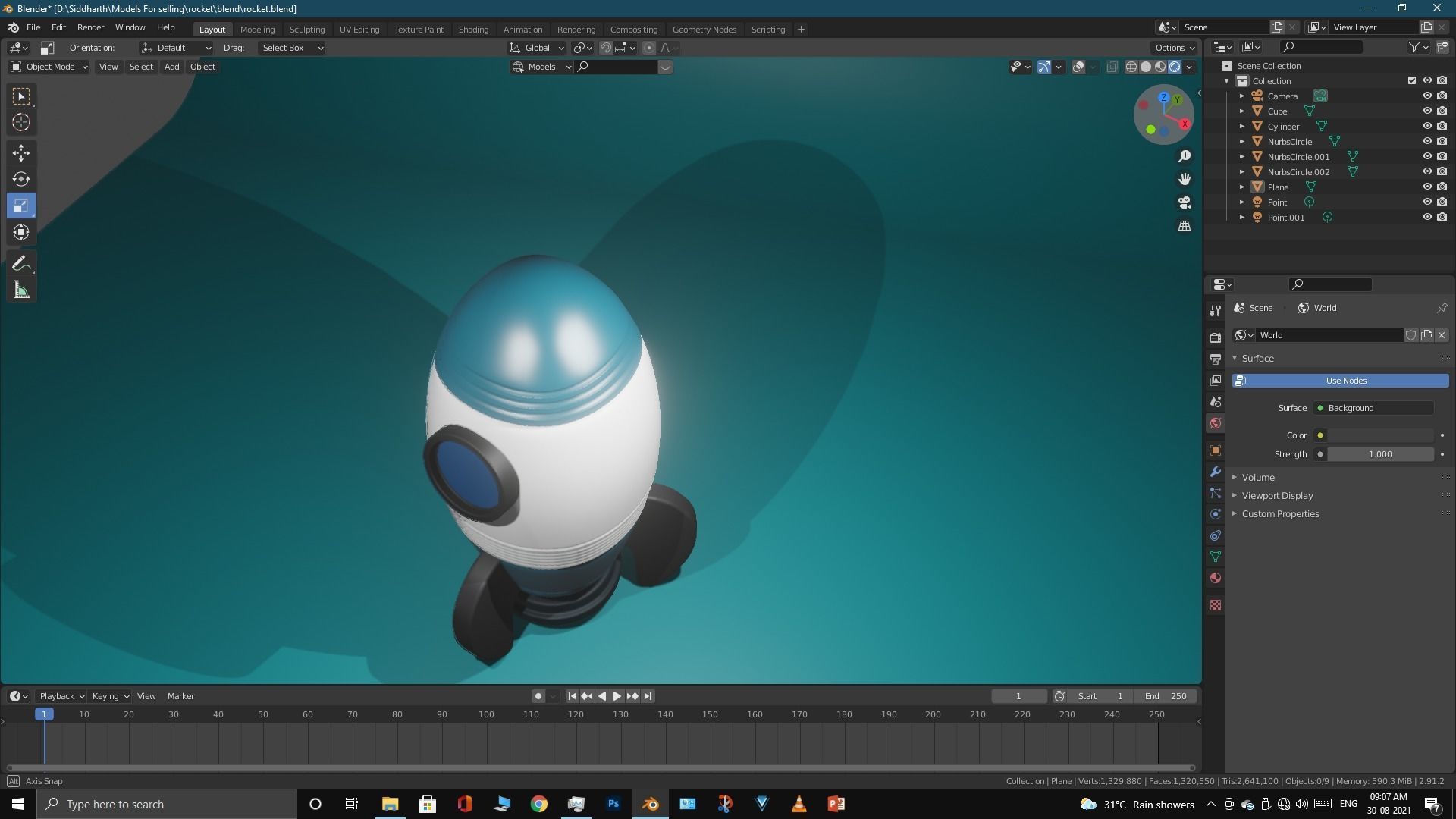1456x819 pixels.
Task: Open Material properties tab
Action: click(x=1216, y=578)
